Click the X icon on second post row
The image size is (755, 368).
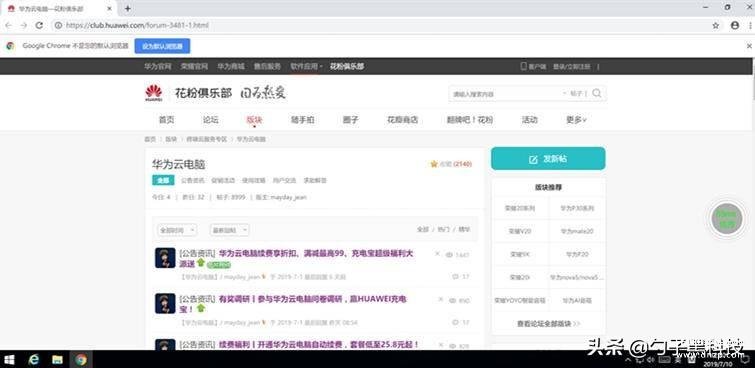click(440, 299)
